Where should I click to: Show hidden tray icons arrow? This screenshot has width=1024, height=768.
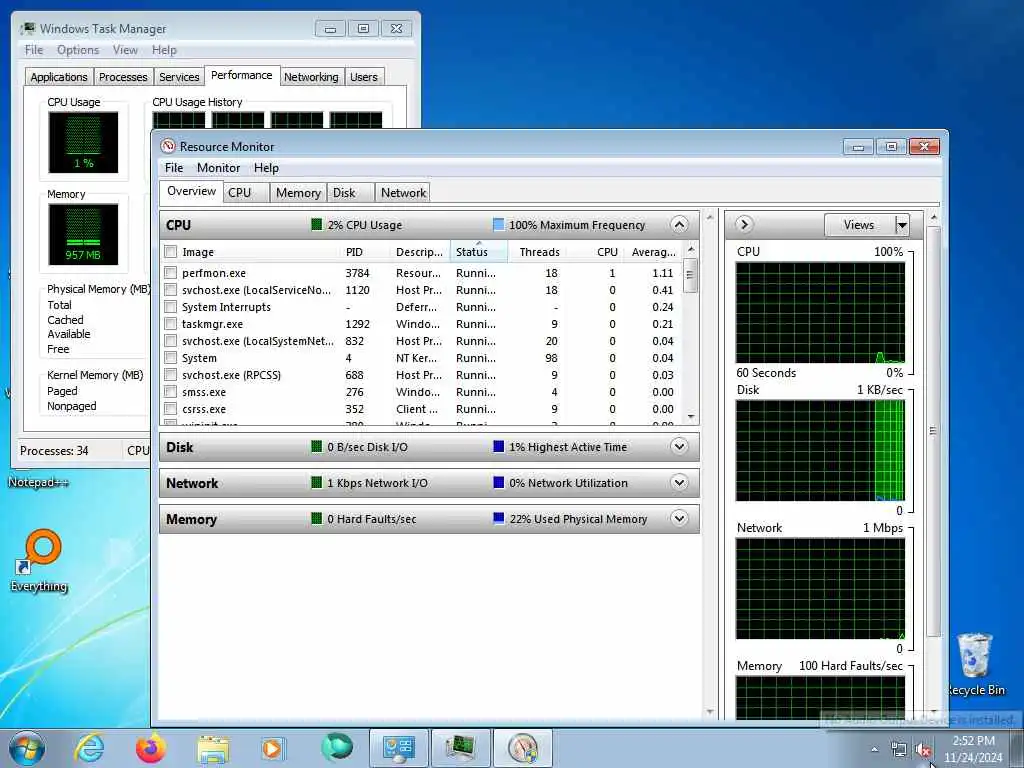[874, 750]
